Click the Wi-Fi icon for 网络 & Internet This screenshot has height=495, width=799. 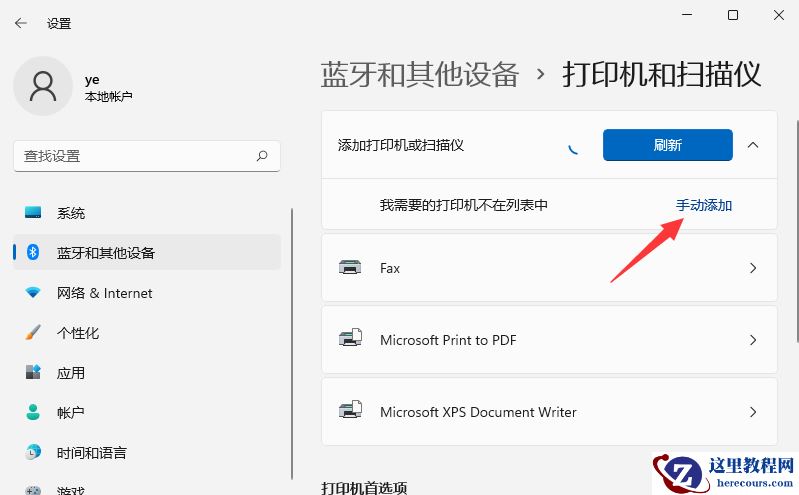33,293
